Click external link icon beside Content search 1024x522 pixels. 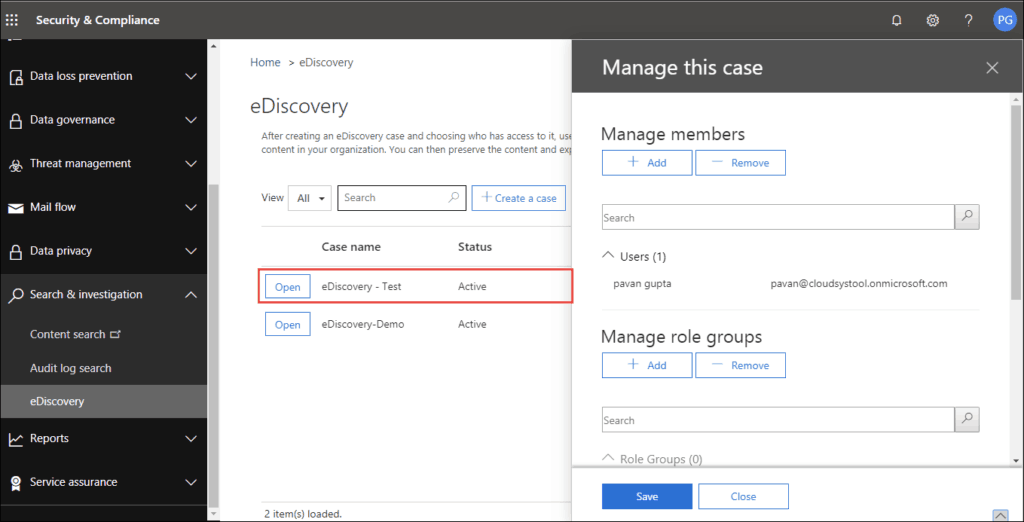115,334
